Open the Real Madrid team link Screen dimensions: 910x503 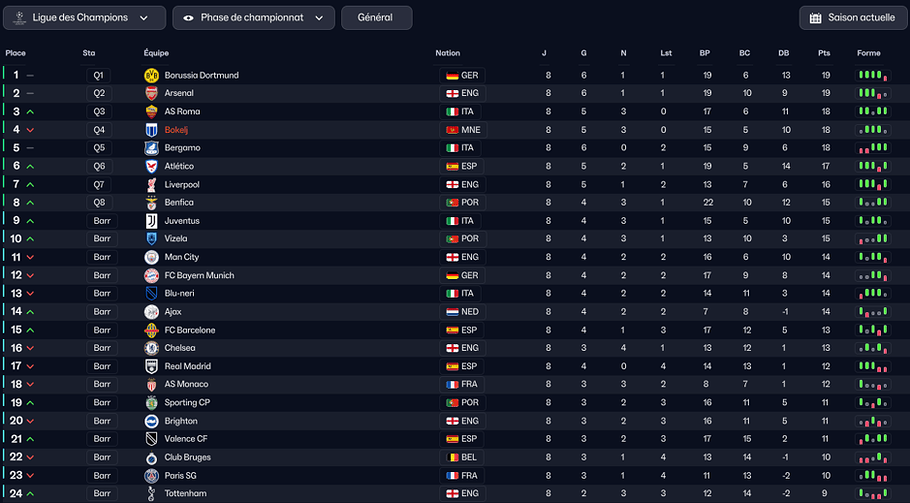(187, 366)
